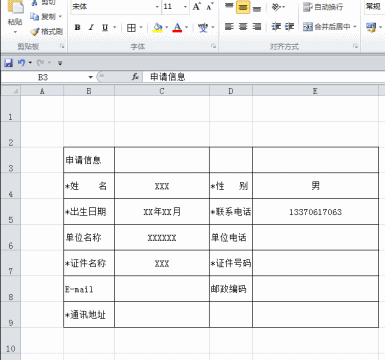Screen dimensions: 385x360
Task: Toggle bold formatting
Action: point(77,27)
